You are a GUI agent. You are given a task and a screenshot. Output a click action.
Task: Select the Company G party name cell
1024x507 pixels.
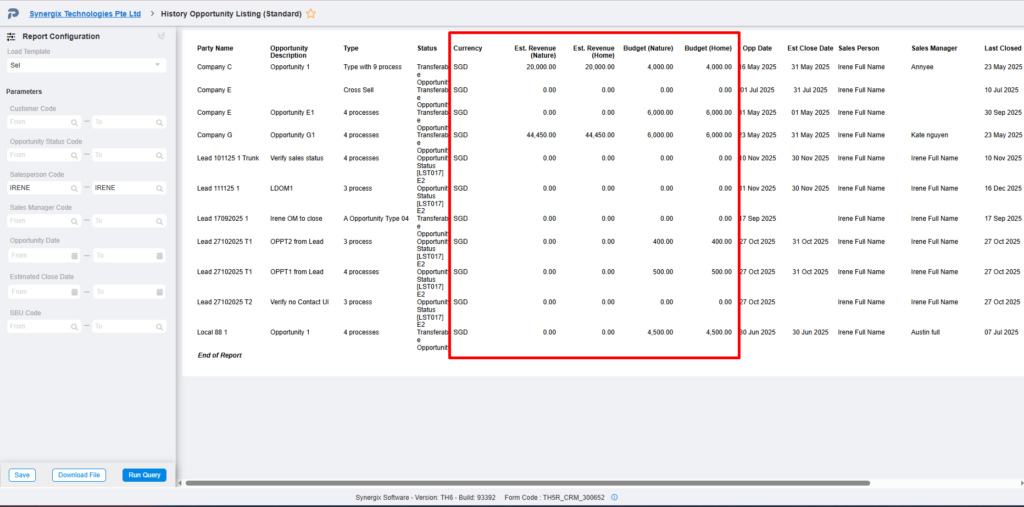click(x=215, y=135)
